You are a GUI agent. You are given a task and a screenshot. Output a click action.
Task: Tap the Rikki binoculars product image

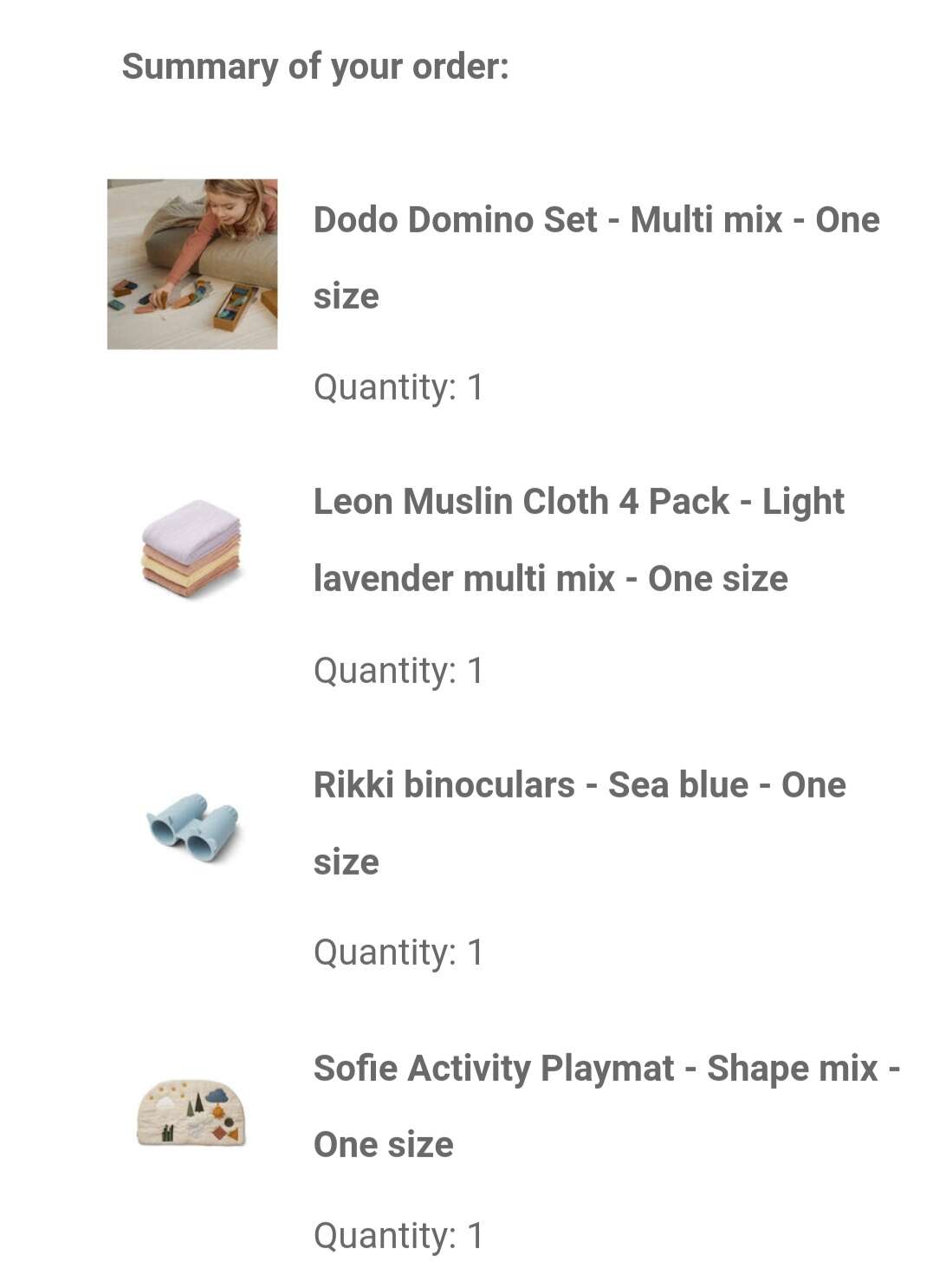point(192,826)
